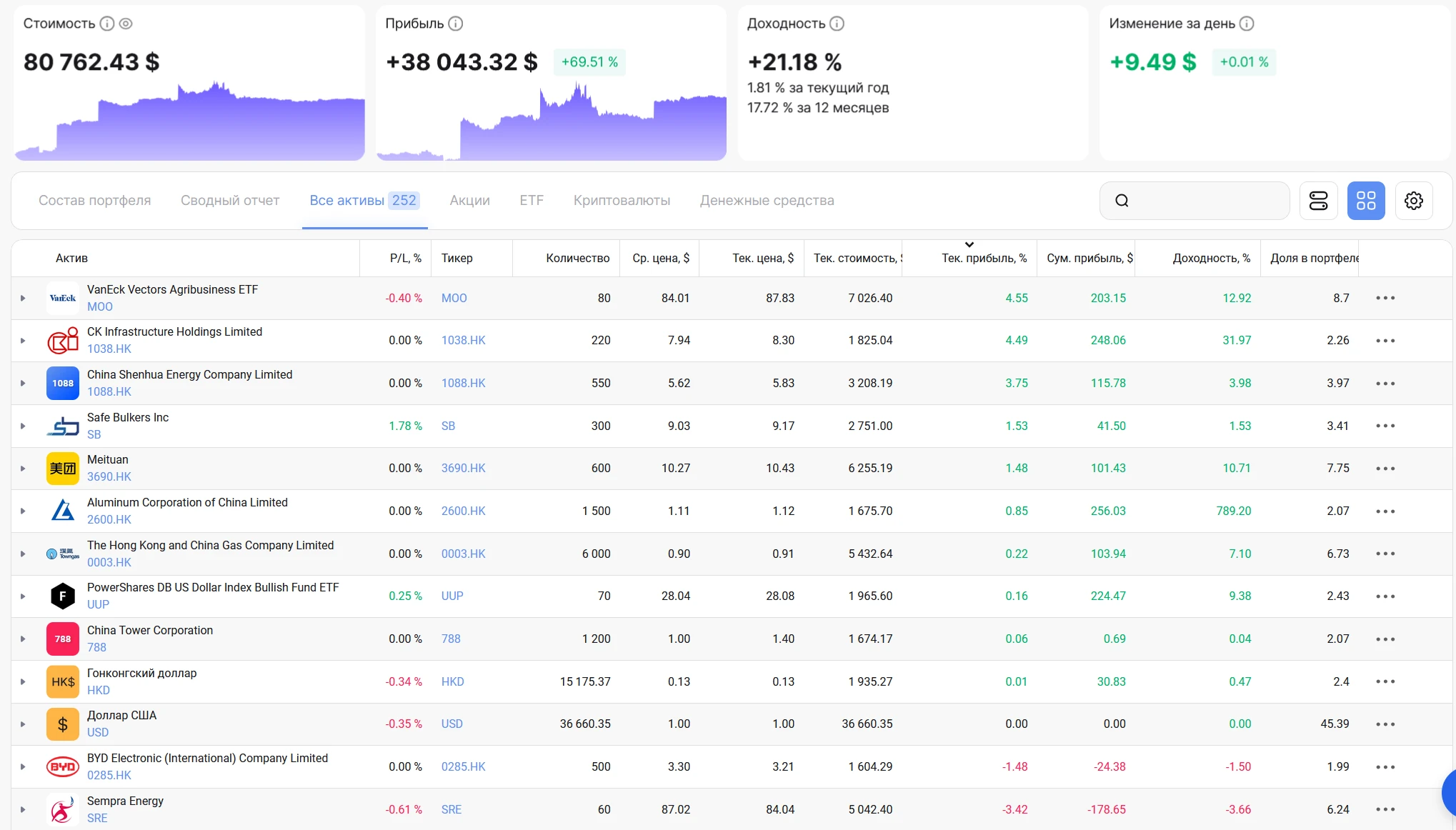Screen dimensions: 1456x830
Task: Sort table by Актив column header
Action: click(71, 258)
